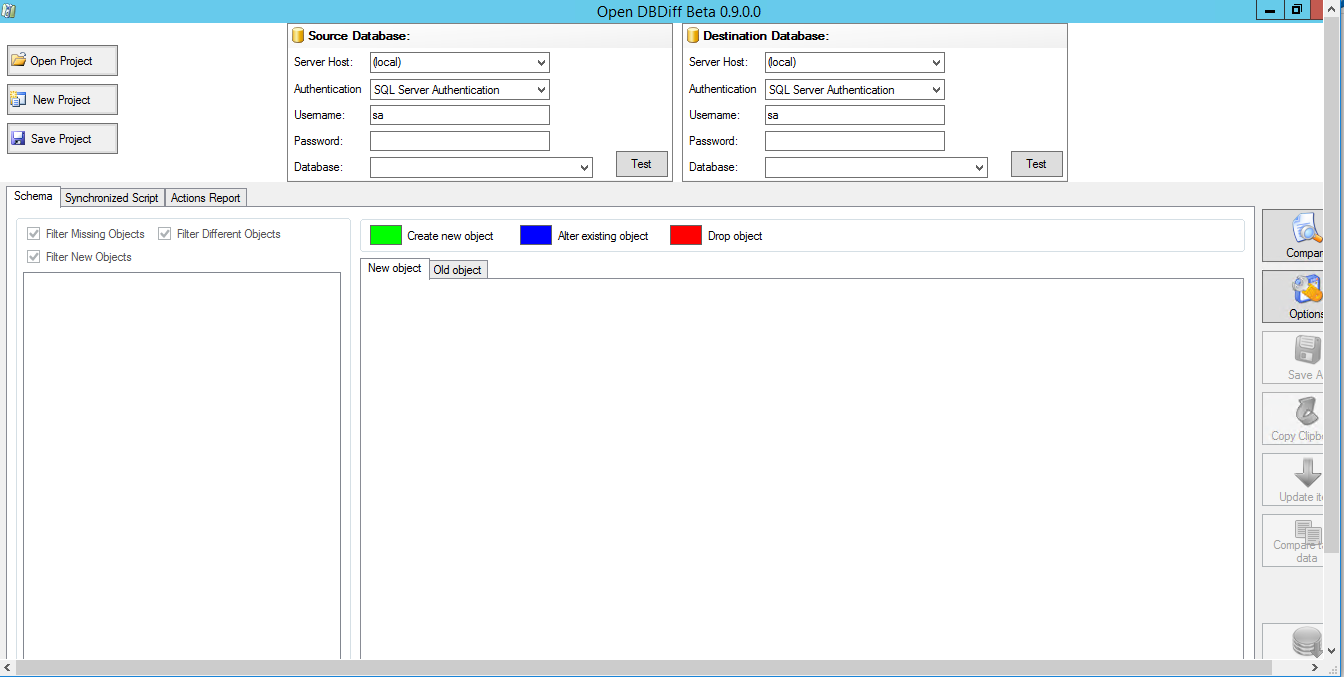Toggle Filter Missing Objects checkbox
Screen dimensions: 1344x677
coord(34,234)
